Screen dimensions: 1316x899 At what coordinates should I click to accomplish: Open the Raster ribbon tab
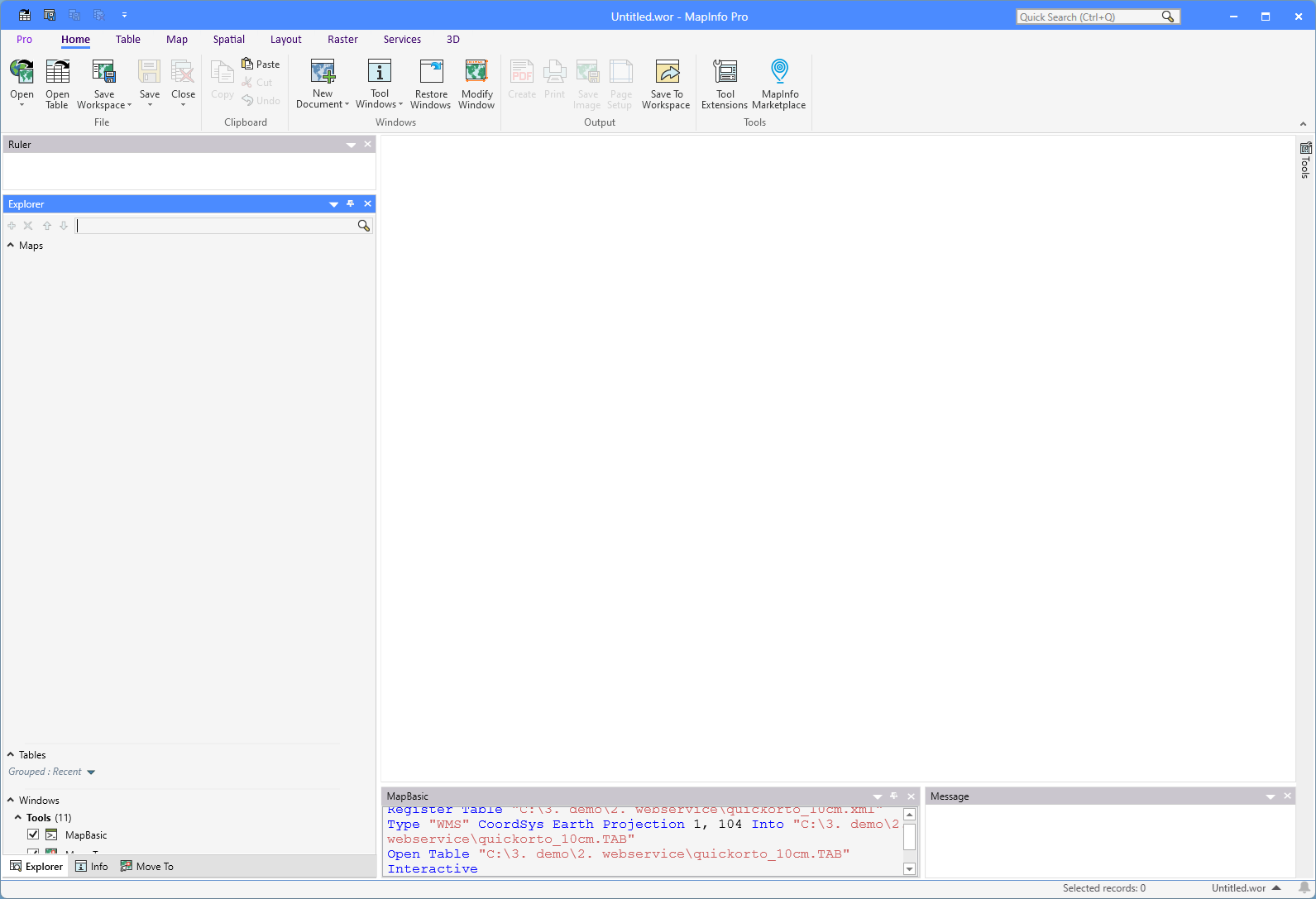[x=342, y=40]
